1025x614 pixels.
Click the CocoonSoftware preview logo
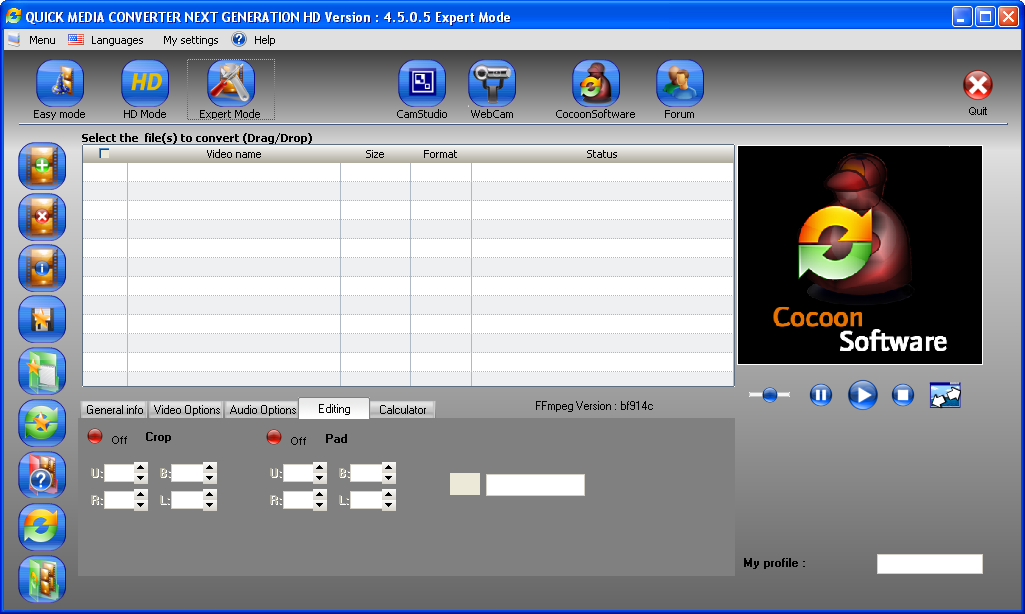click(x=860, y=255)
